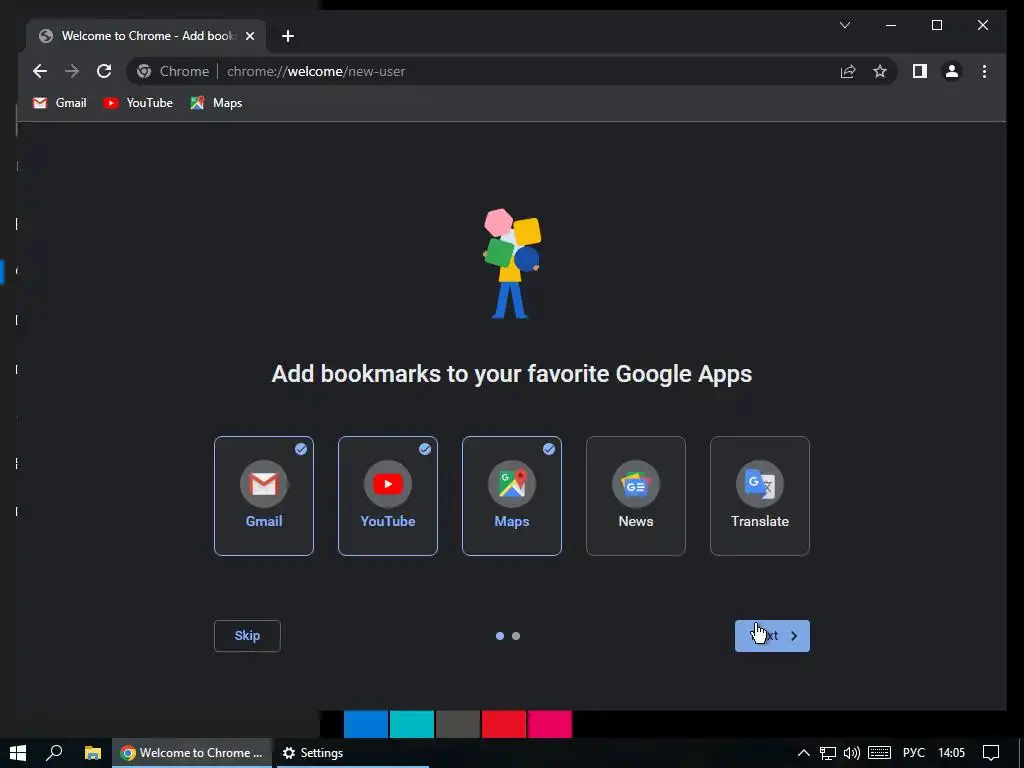Open the side panel icon
This screenshot has height=768, width=1024.
(920, 71)
